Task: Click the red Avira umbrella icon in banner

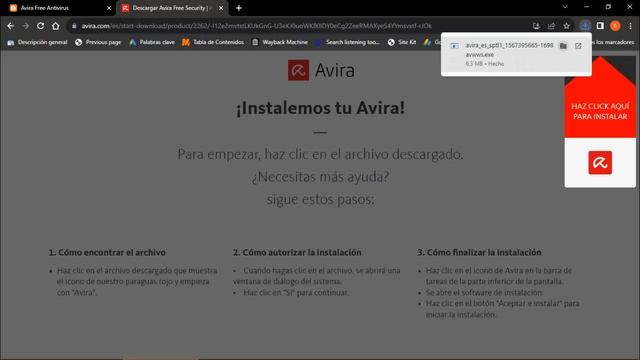Action: tap(600, 162)
